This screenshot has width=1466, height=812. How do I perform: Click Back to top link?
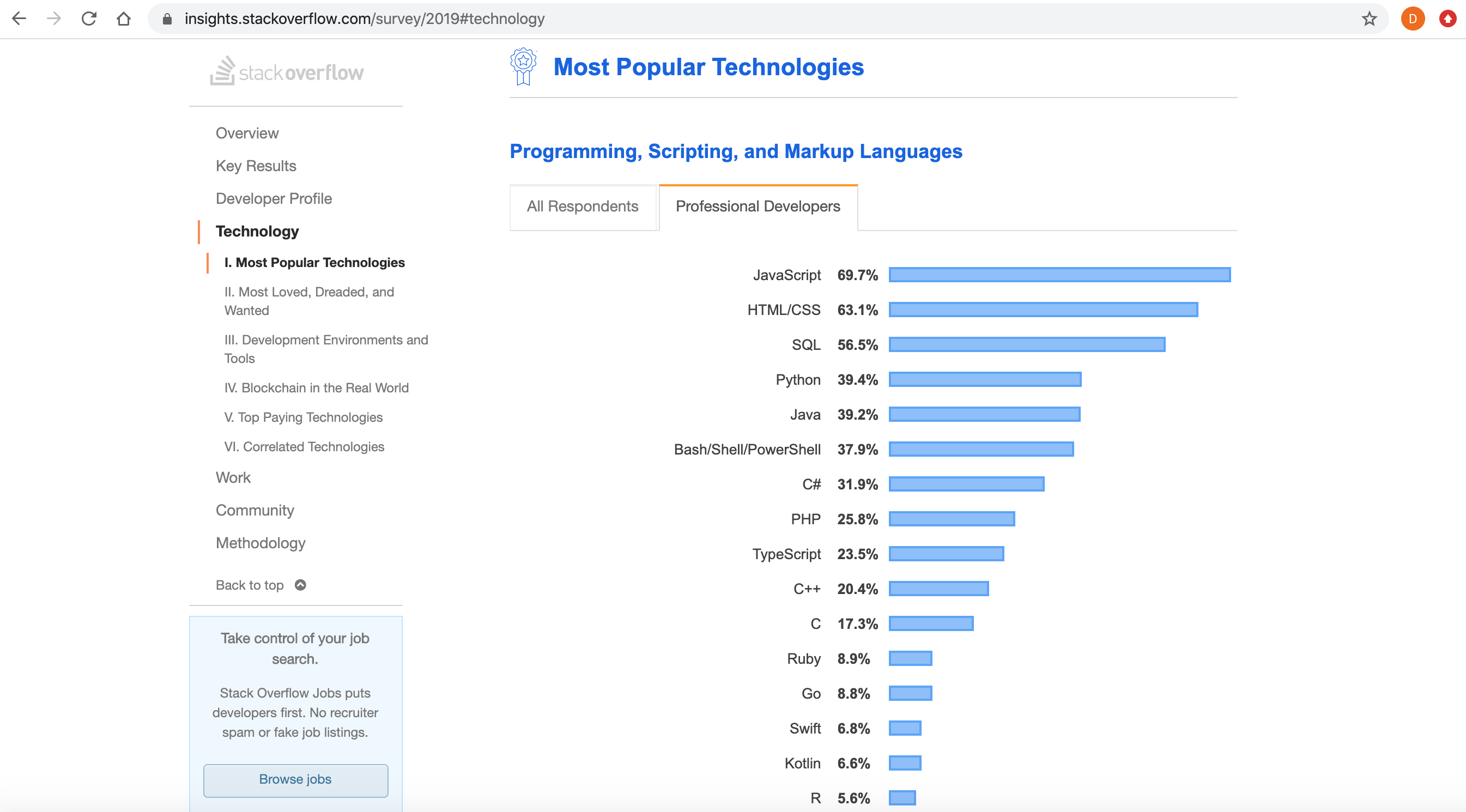[x=258, y=585]
